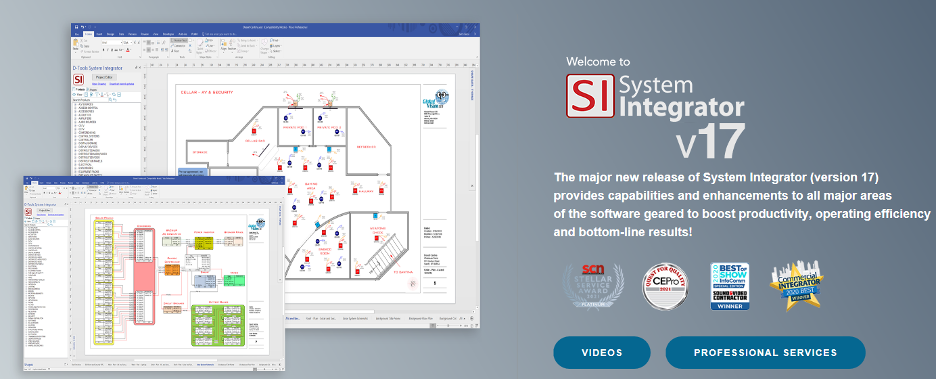Switch to the Home ribbon tab

click(x=88, y=34)
